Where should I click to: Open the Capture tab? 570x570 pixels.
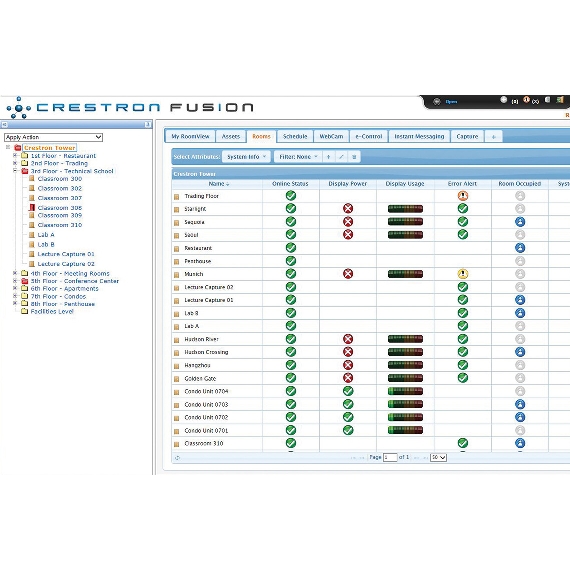click(x=467, y=136)
